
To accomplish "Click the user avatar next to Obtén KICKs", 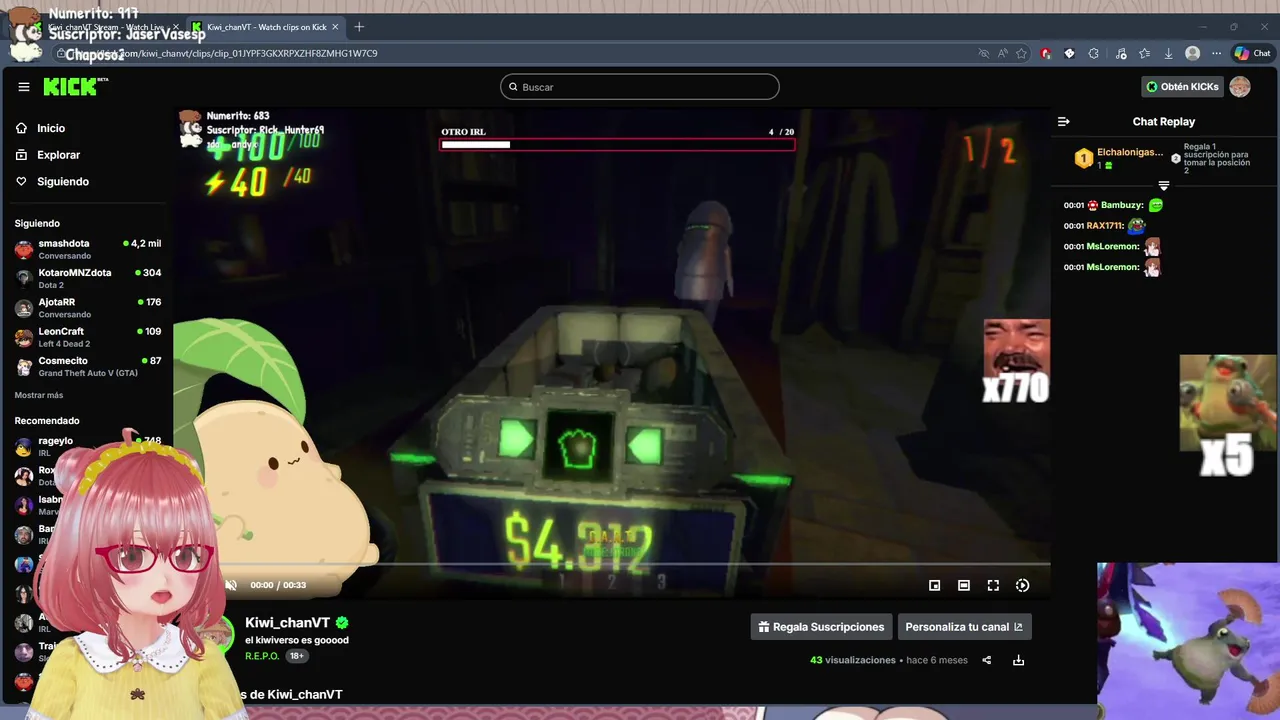I will tap(1240, 87).
